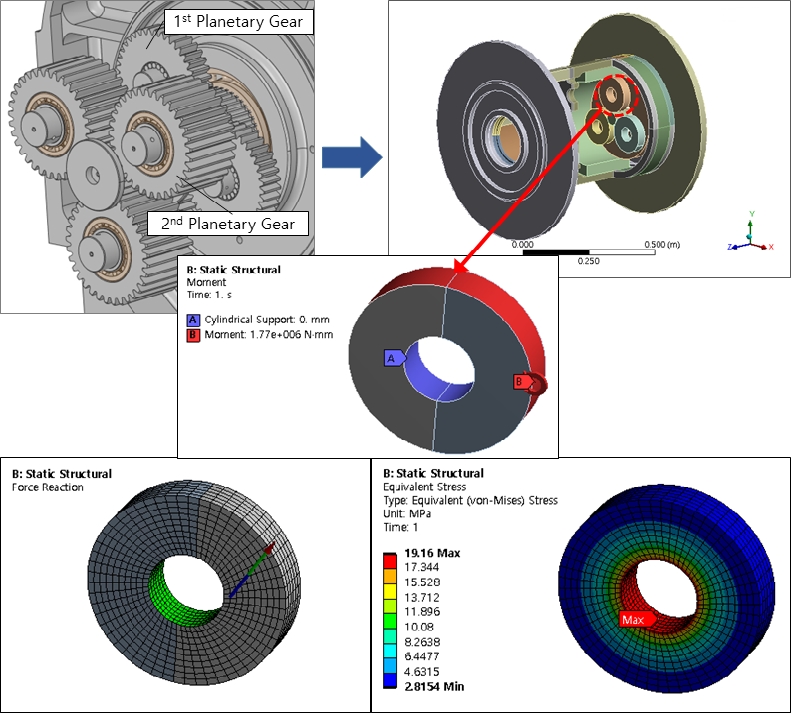The width and height of the screenshot is (791, 713).
Task: Click the 'Cylindrical Support: 0. mm' text
Action: click(267, 319)
